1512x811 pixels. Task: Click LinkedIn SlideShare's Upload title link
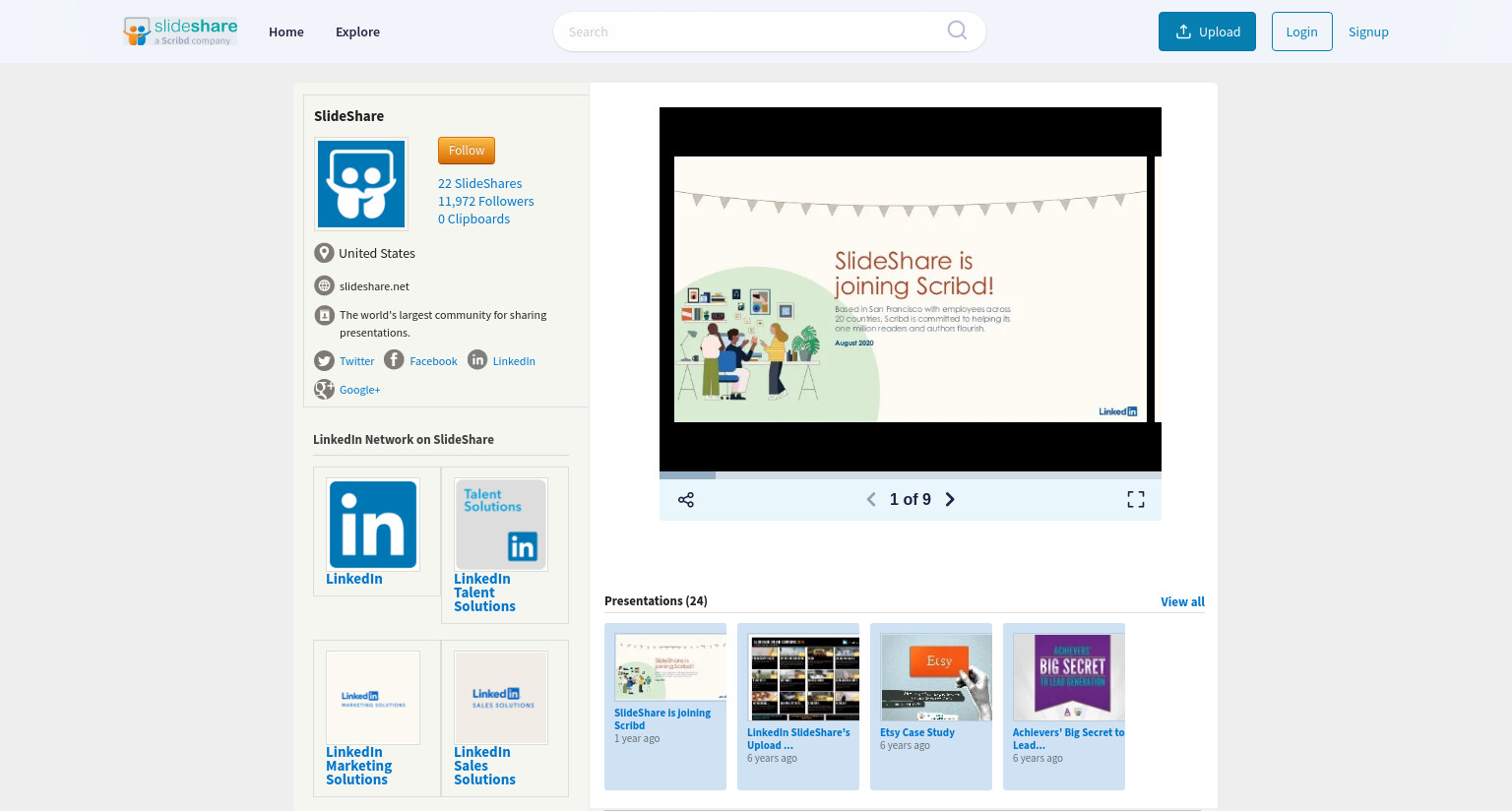coord(798,739)
